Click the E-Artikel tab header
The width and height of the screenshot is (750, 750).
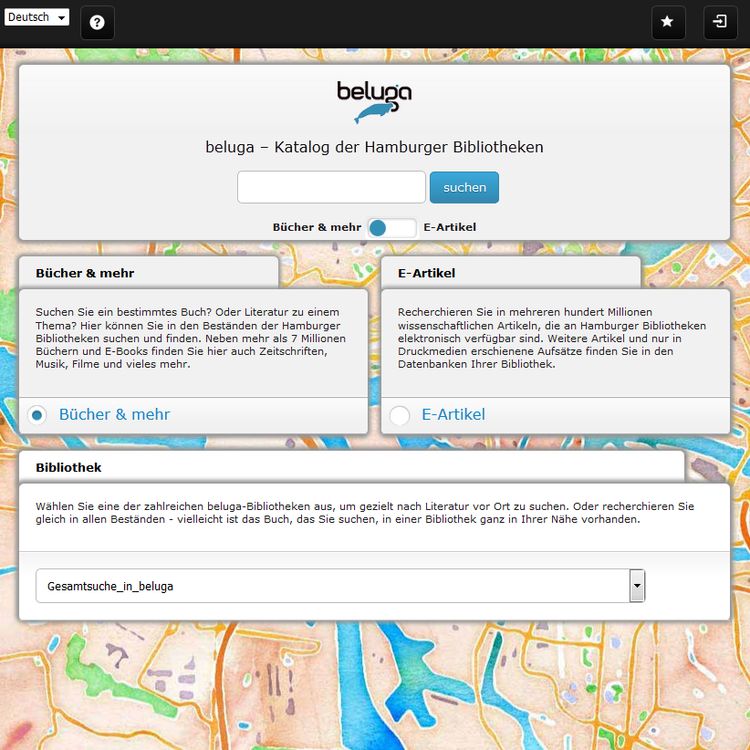click(511, 273)
